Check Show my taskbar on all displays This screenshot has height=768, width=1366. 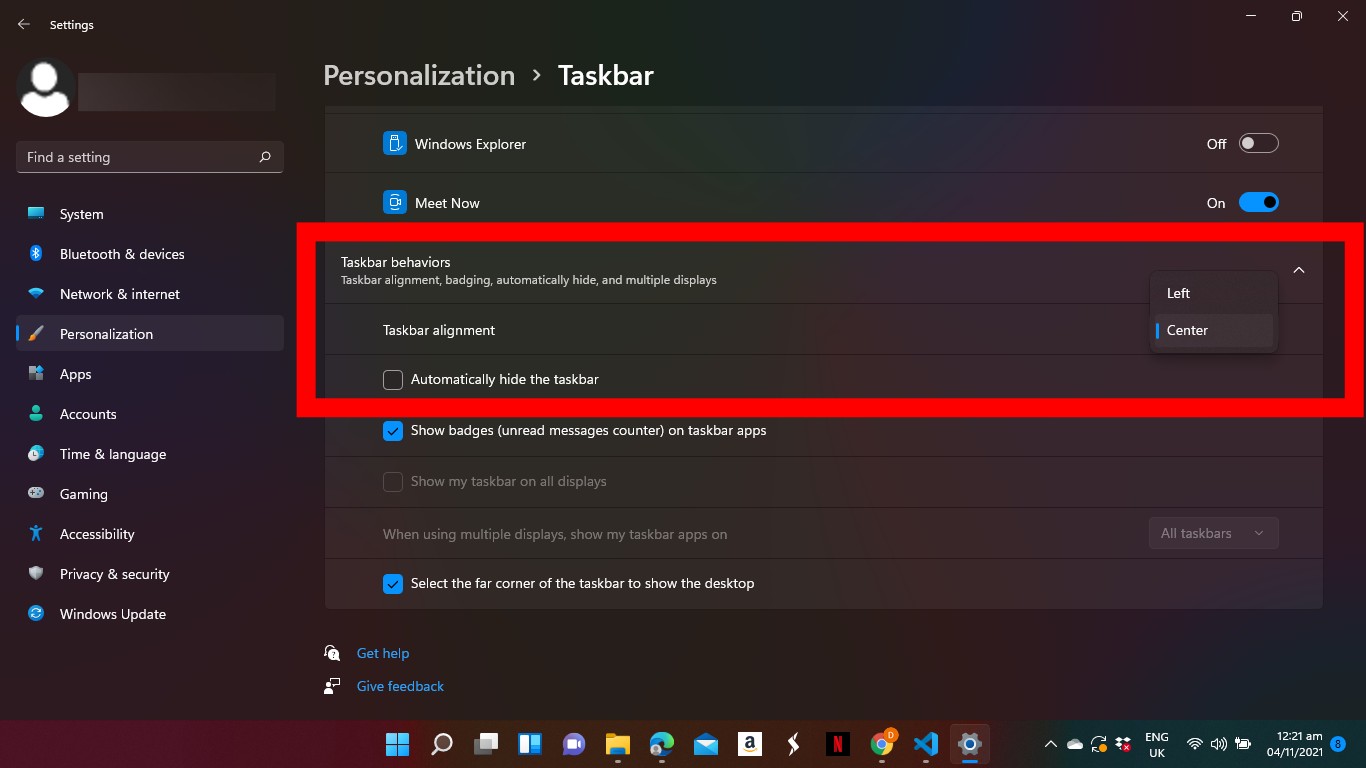click(393, 482)
